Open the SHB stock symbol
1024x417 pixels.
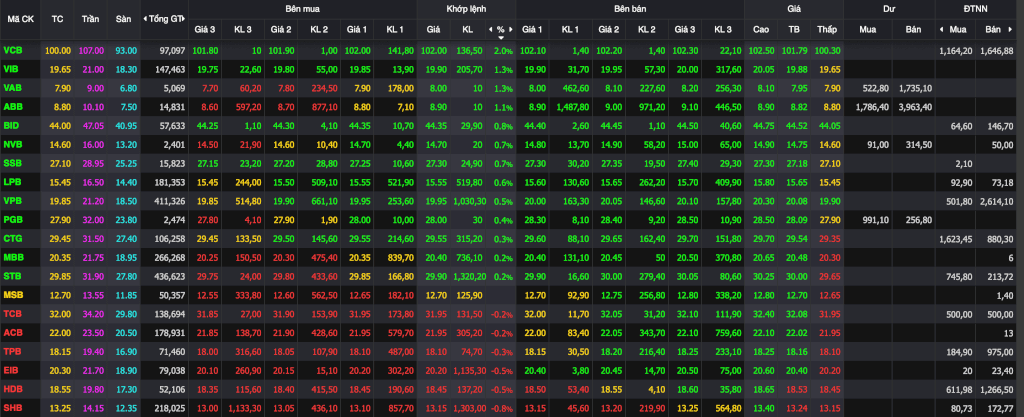(12, 409)
